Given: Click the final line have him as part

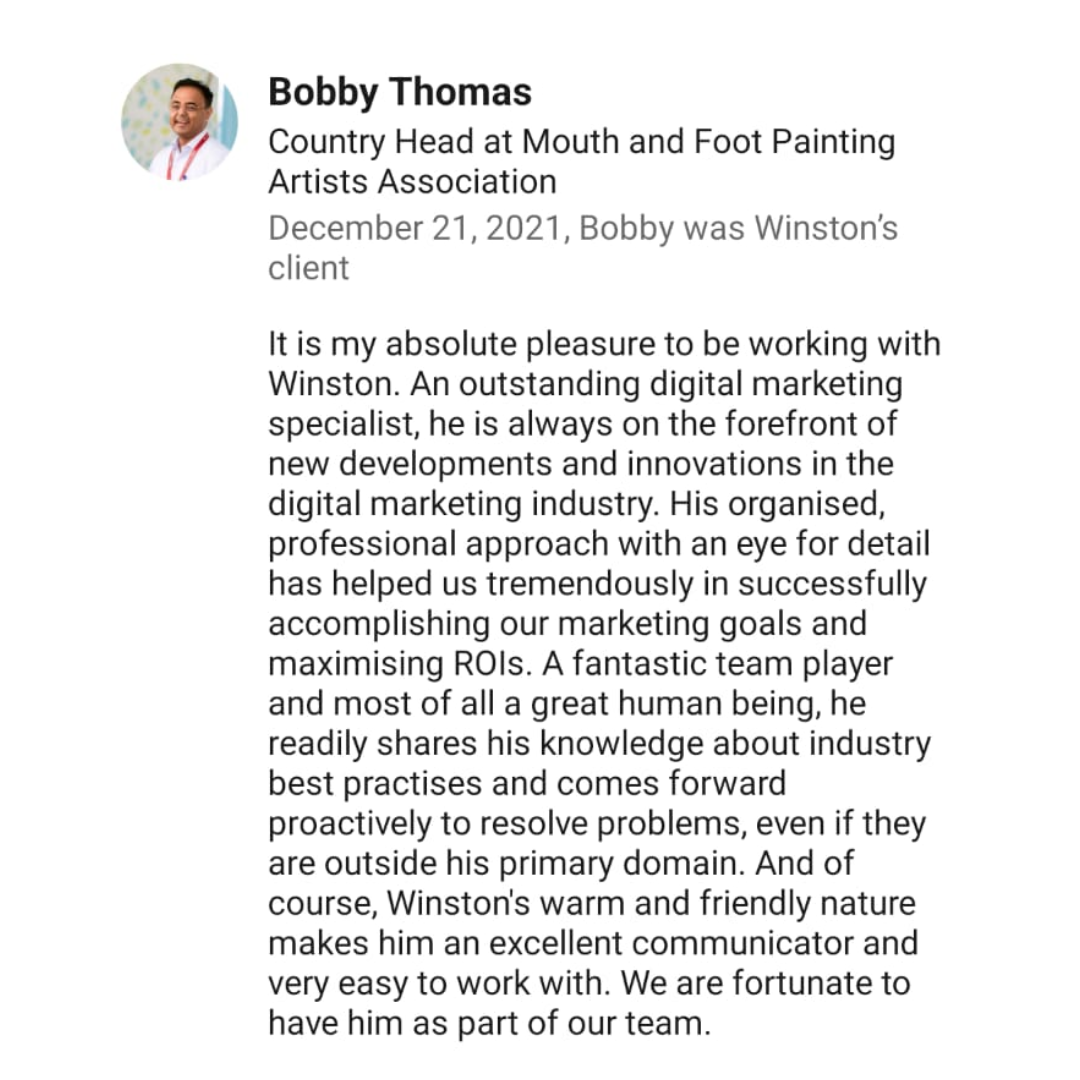Looking at the screenshot, I should coord(489,1023).
